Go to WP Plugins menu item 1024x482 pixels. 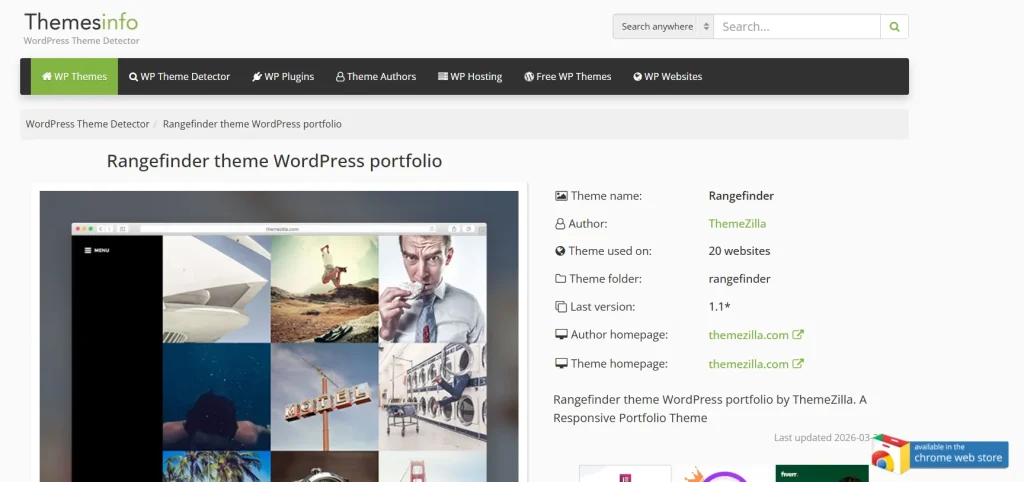coord(283,76)
